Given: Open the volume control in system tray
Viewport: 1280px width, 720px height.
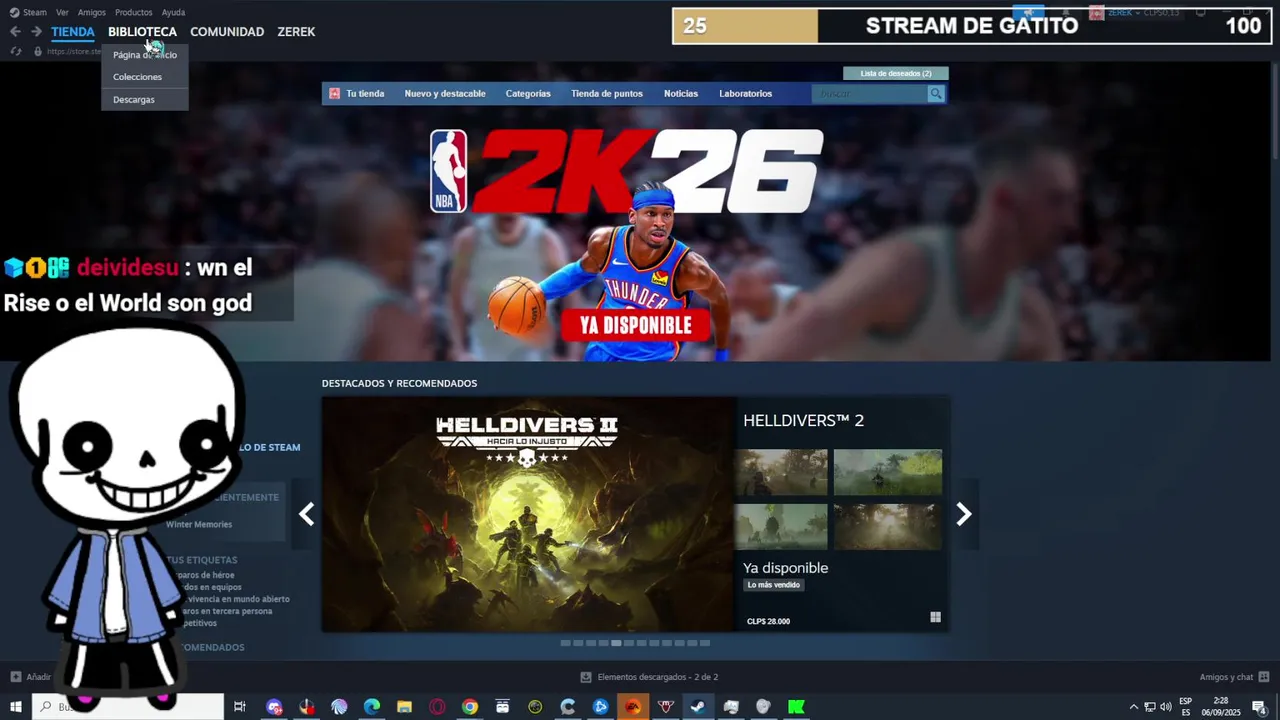Looking at the screenshot, I should [x=1166, y=707].
